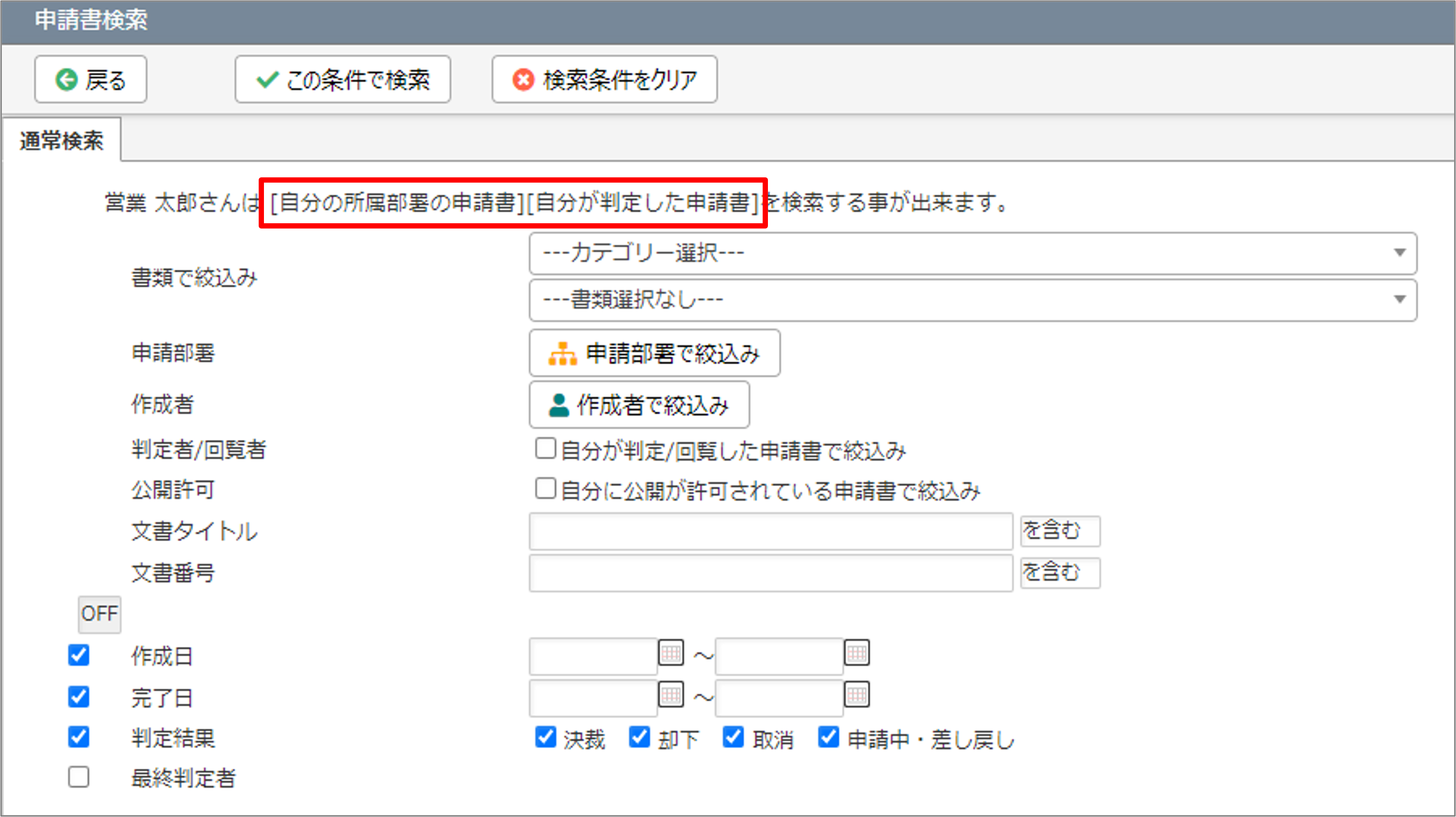Click the green checkmark icon on この条件で検索
This screenshot has height=817, width=1456.
(267, 80)
